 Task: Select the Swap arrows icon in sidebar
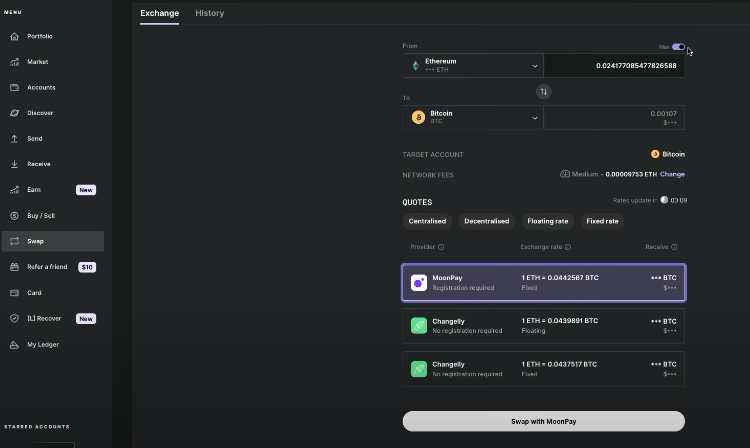(14, 241)
